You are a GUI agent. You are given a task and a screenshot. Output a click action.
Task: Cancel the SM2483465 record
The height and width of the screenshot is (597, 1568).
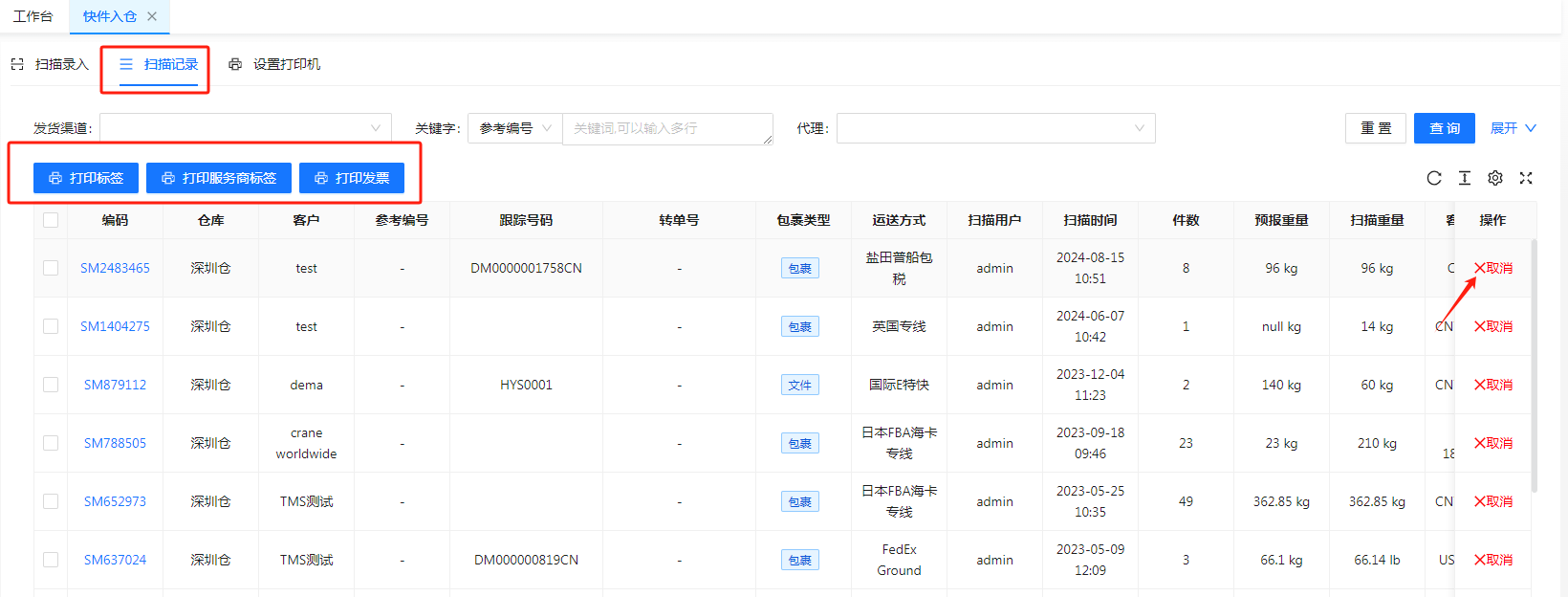click(x=1493, y=268)
